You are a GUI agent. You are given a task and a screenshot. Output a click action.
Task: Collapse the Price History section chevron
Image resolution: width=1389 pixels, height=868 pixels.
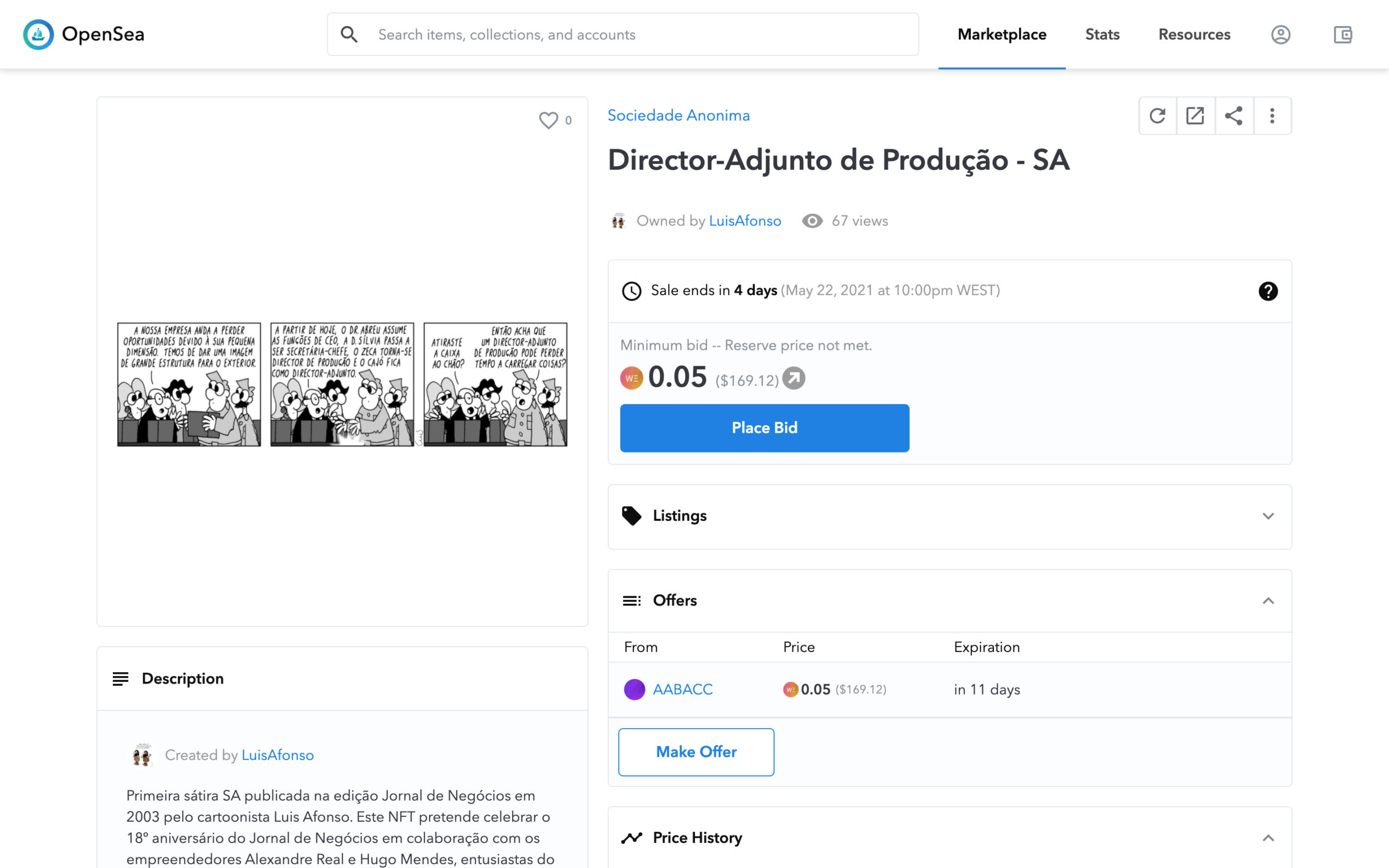pyautogui.click(x=1268, y=838)
